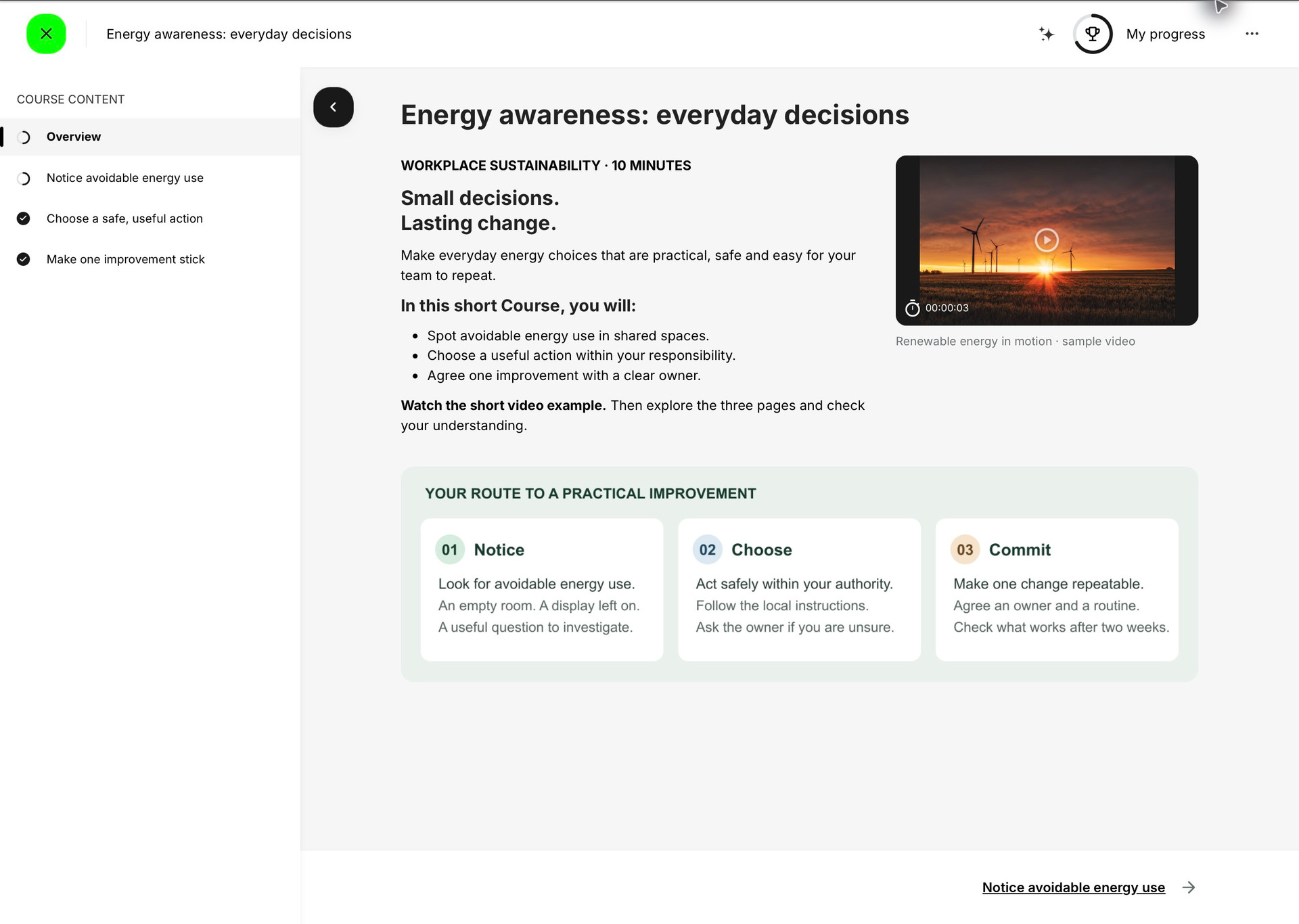The width and height of the screenshot is (1299, 924).
Task: Click the wind turbine video thumbnail
Action: [1047, 240]
